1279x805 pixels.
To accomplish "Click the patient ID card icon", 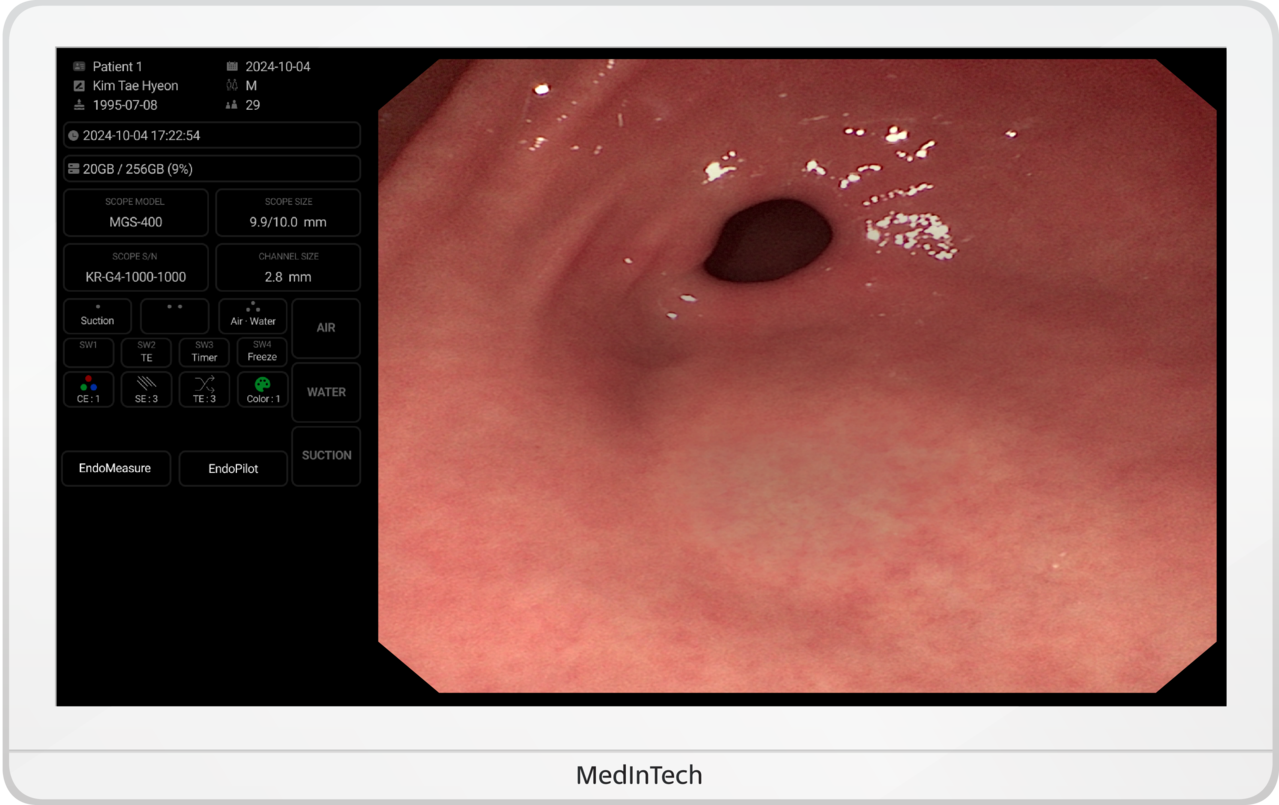I will pyautogui.click(x=79, y=67).
